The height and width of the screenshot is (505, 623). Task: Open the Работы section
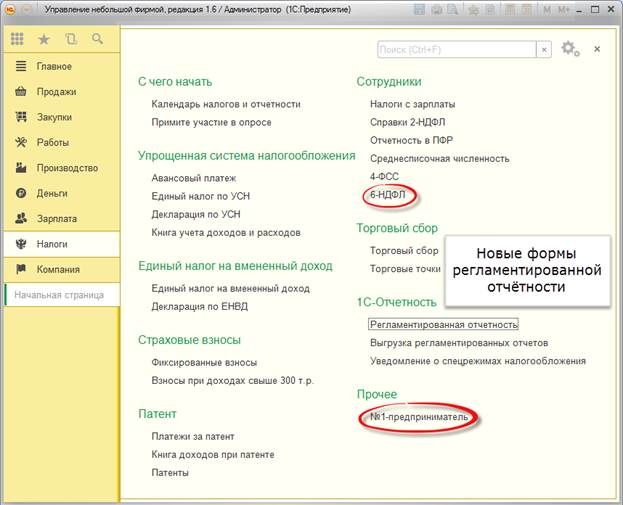62,143
